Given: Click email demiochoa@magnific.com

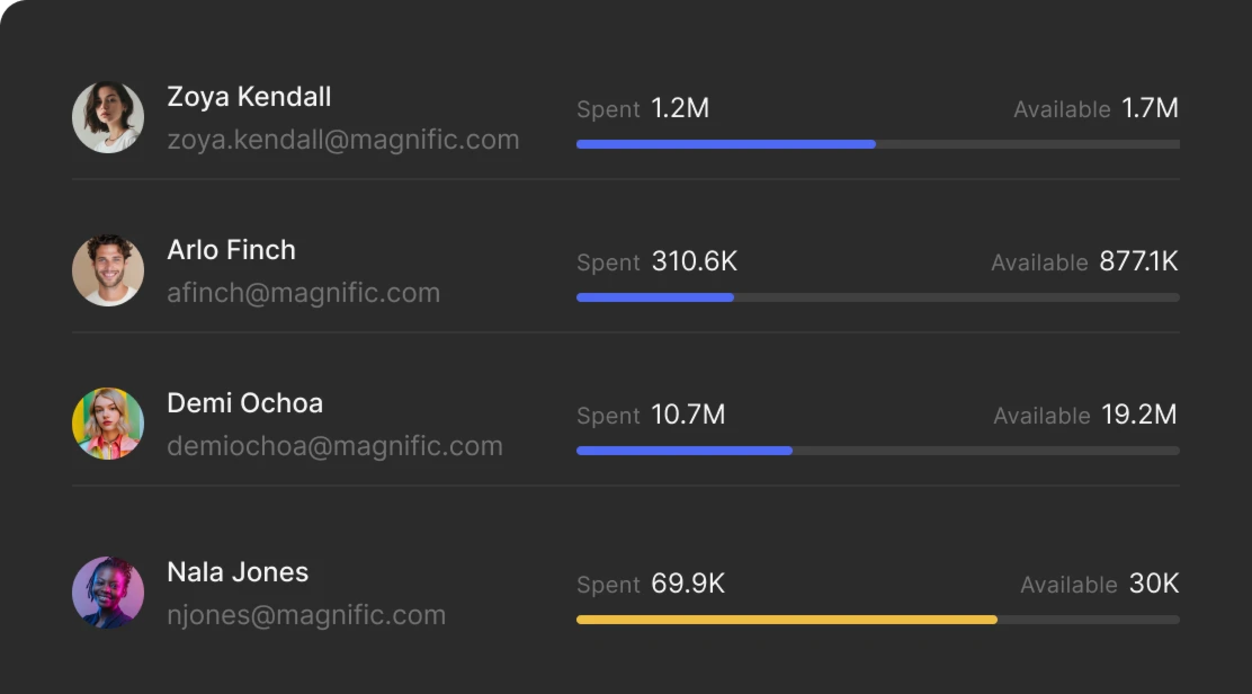Looking at the screenshot, I should pos(335,446).
